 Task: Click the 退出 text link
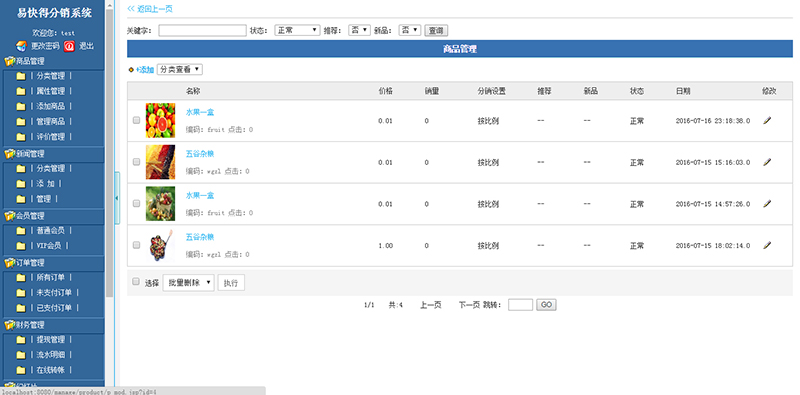86,46
